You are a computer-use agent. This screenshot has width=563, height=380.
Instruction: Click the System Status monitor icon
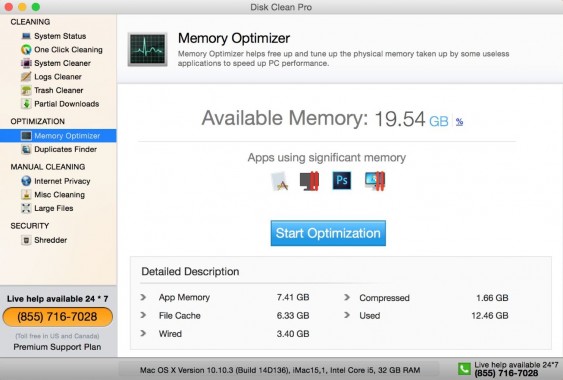pos(26,36)
